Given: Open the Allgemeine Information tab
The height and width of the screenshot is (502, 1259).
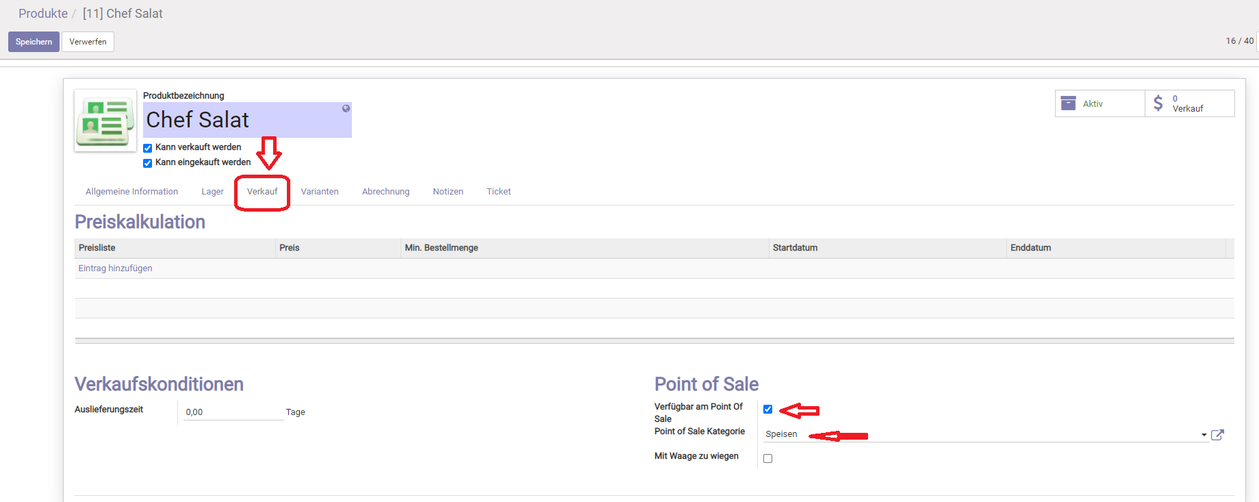Looking at the screenshot, I should (x=132, y=191).
